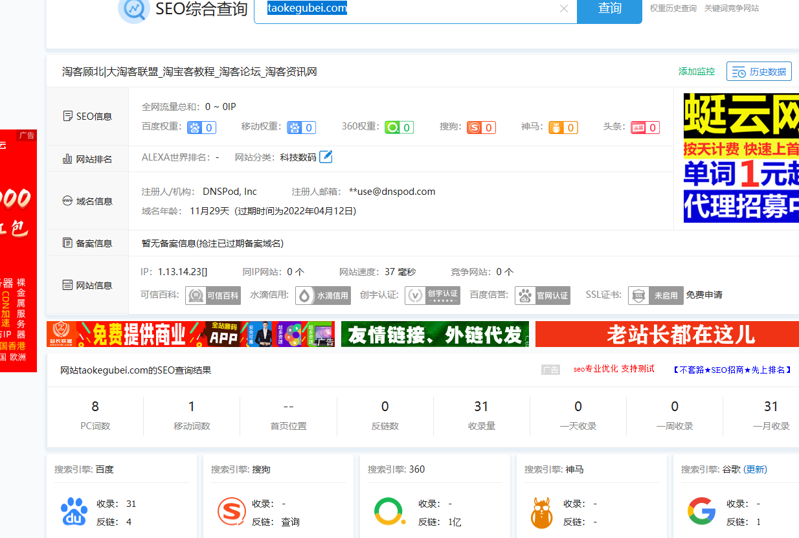Open the 历史数据 button
Image resolution: width=799 pixels, height=538 pixels.
[759, 72]
